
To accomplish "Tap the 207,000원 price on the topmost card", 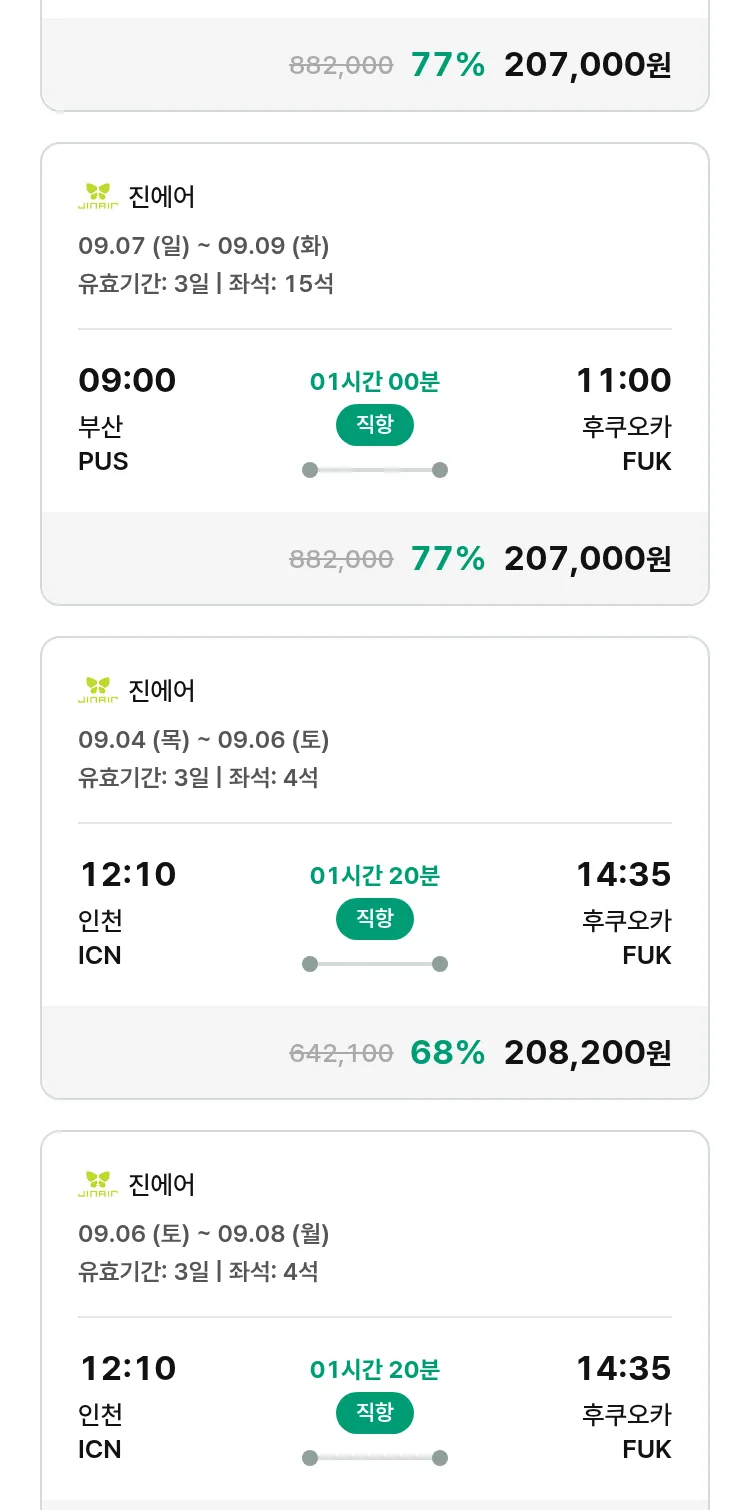I will pos(587,65).
